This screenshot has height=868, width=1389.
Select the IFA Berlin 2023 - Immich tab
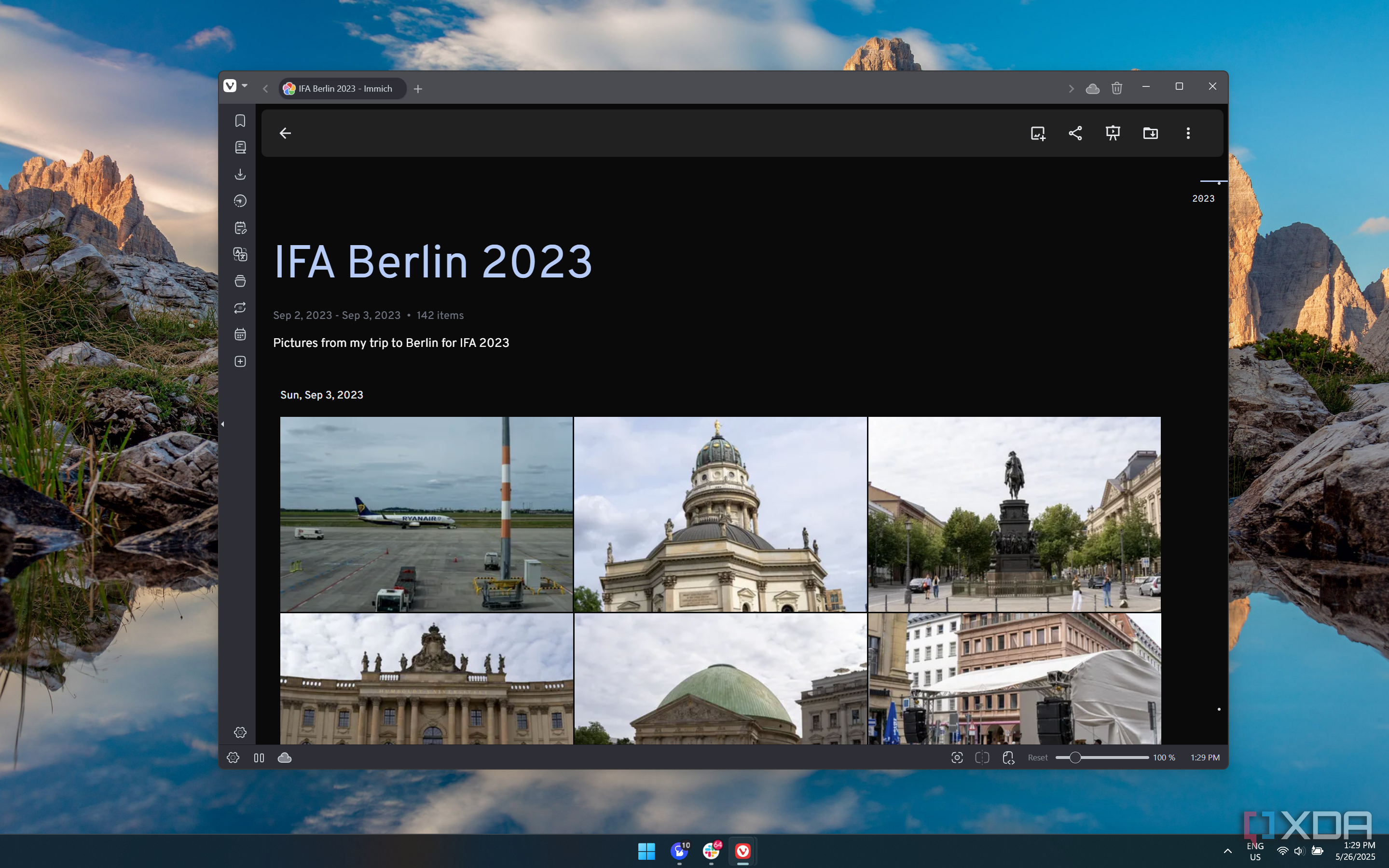[x=343, y=88]
